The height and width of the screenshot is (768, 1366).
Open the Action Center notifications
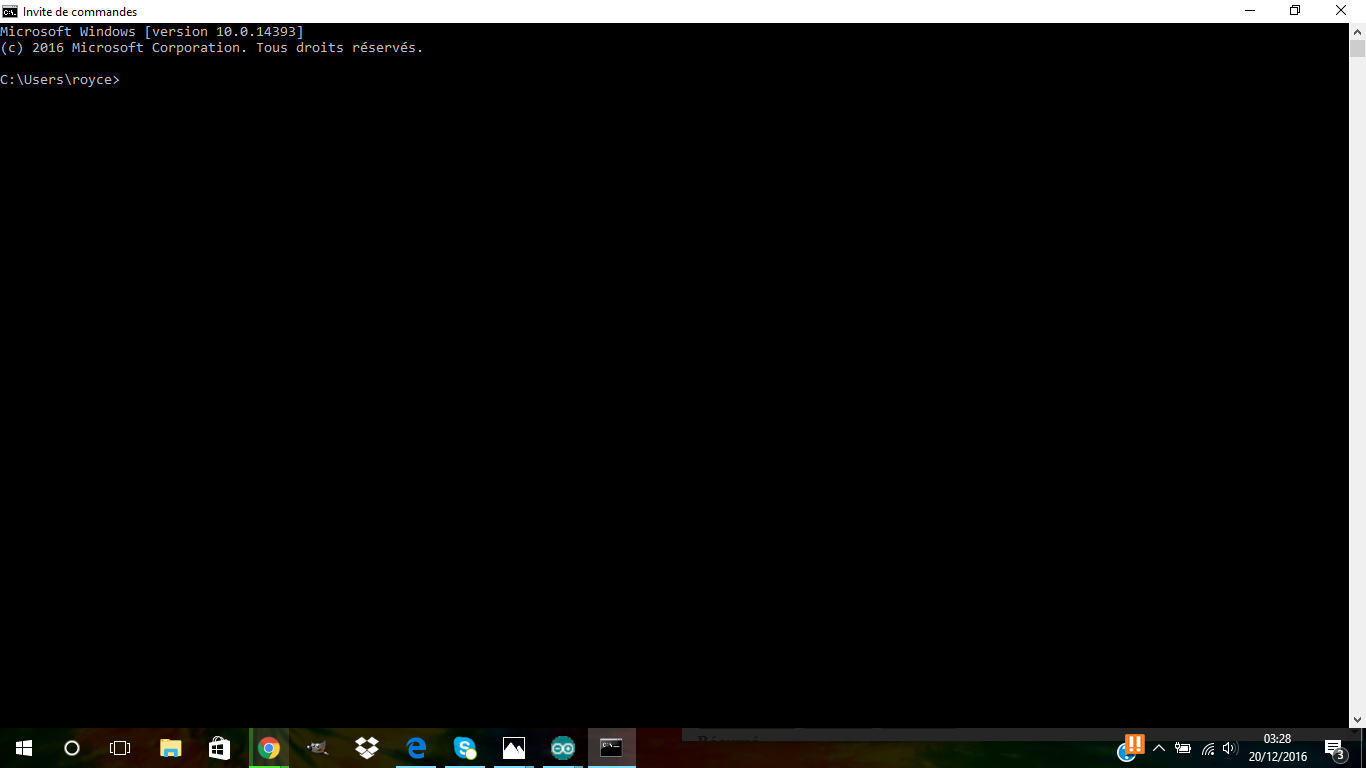[1334, 748]
